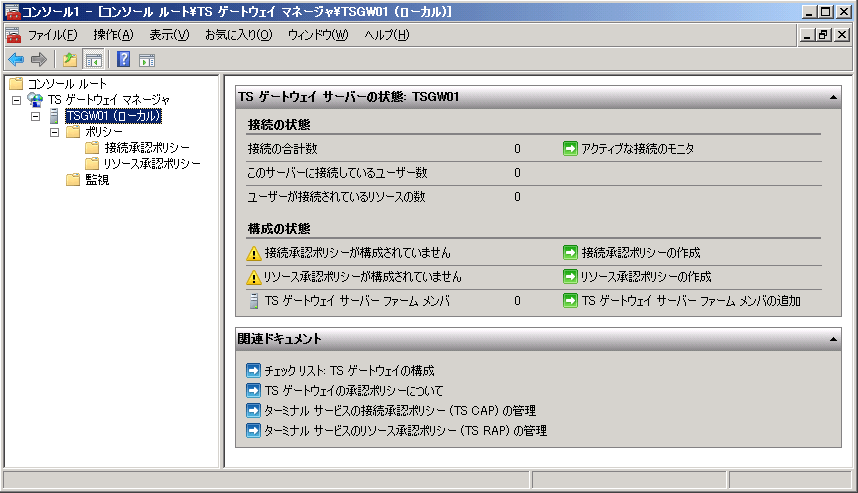
Task: Open アクティブな接続のモニタ link
Action: point(637,149)
